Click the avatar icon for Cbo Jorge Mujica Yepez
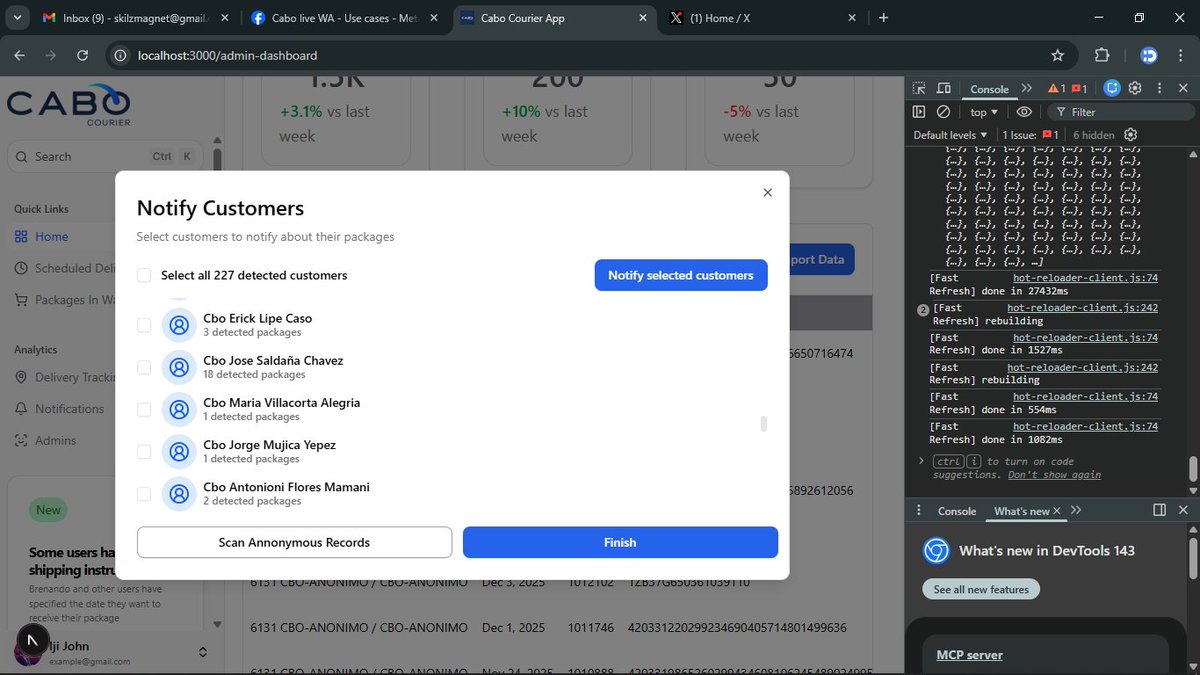The image size is (1200, 675). pos(179,451)
